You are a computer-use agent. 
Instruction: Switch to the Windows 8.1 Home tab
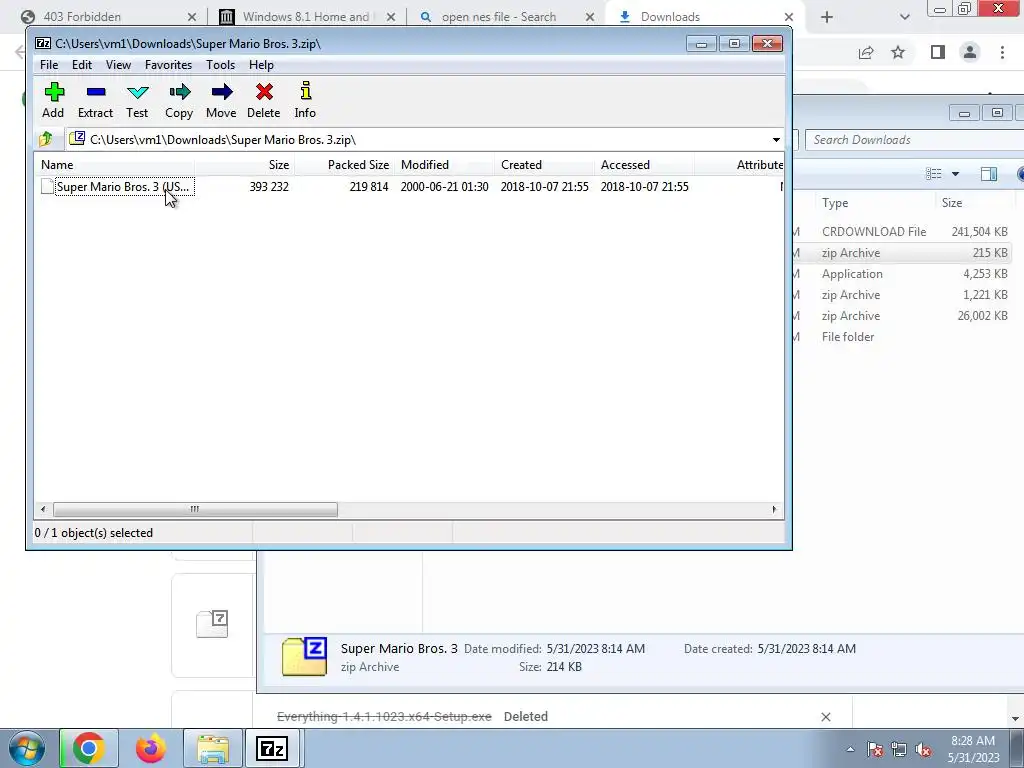307,17
